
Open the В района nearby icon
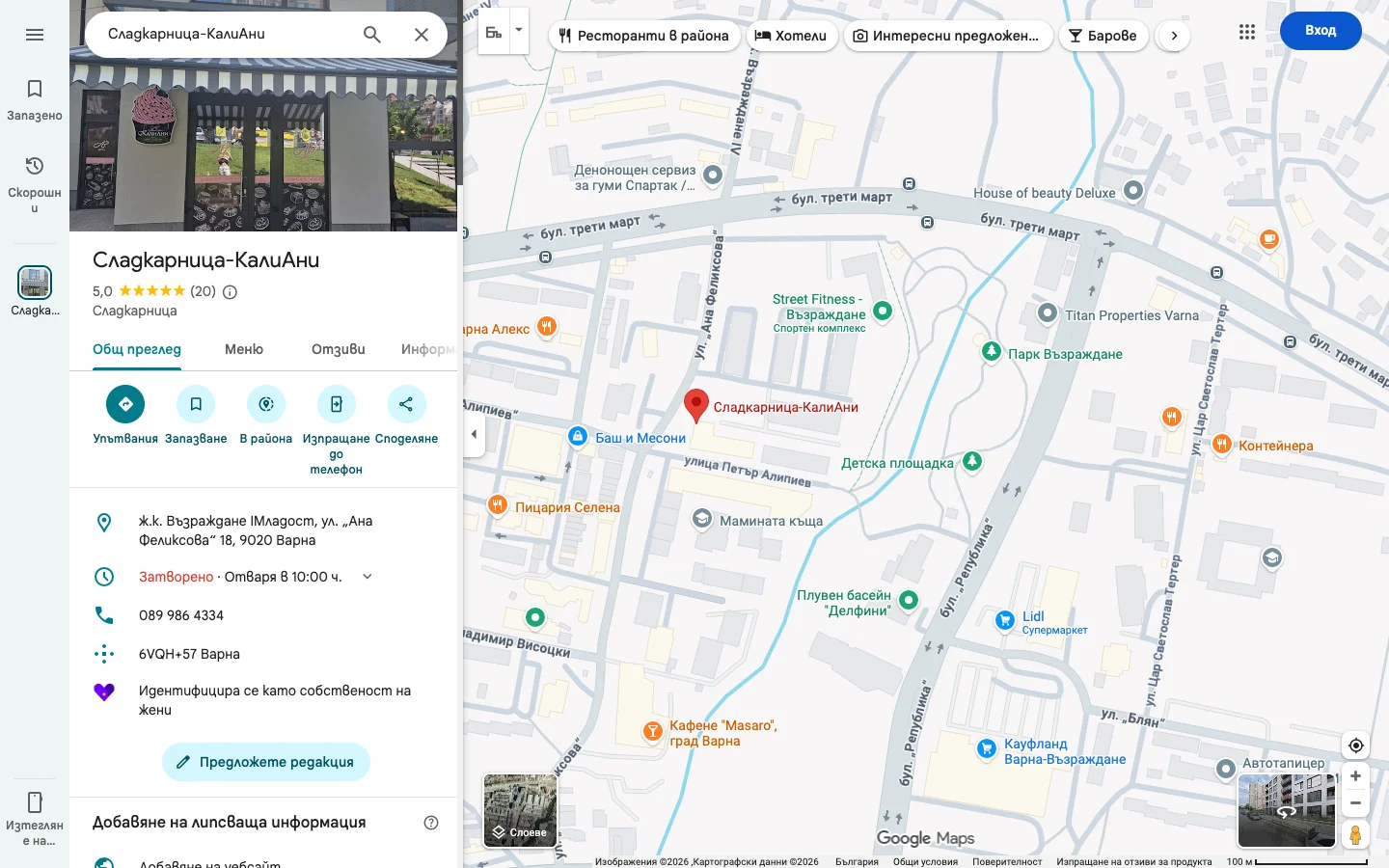coord(265,404)
